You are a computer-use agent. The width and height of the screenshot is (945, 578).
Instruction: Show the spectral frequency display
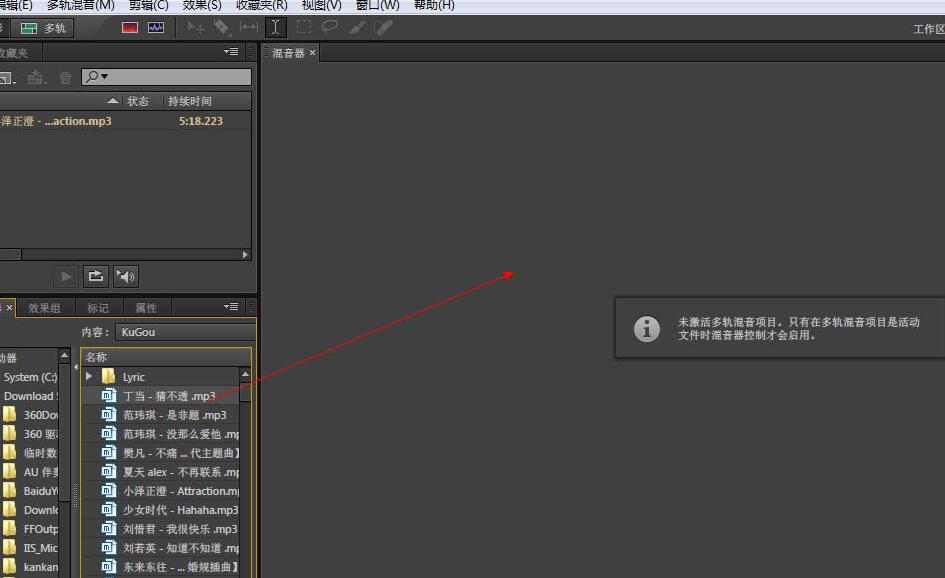(130, 28)
